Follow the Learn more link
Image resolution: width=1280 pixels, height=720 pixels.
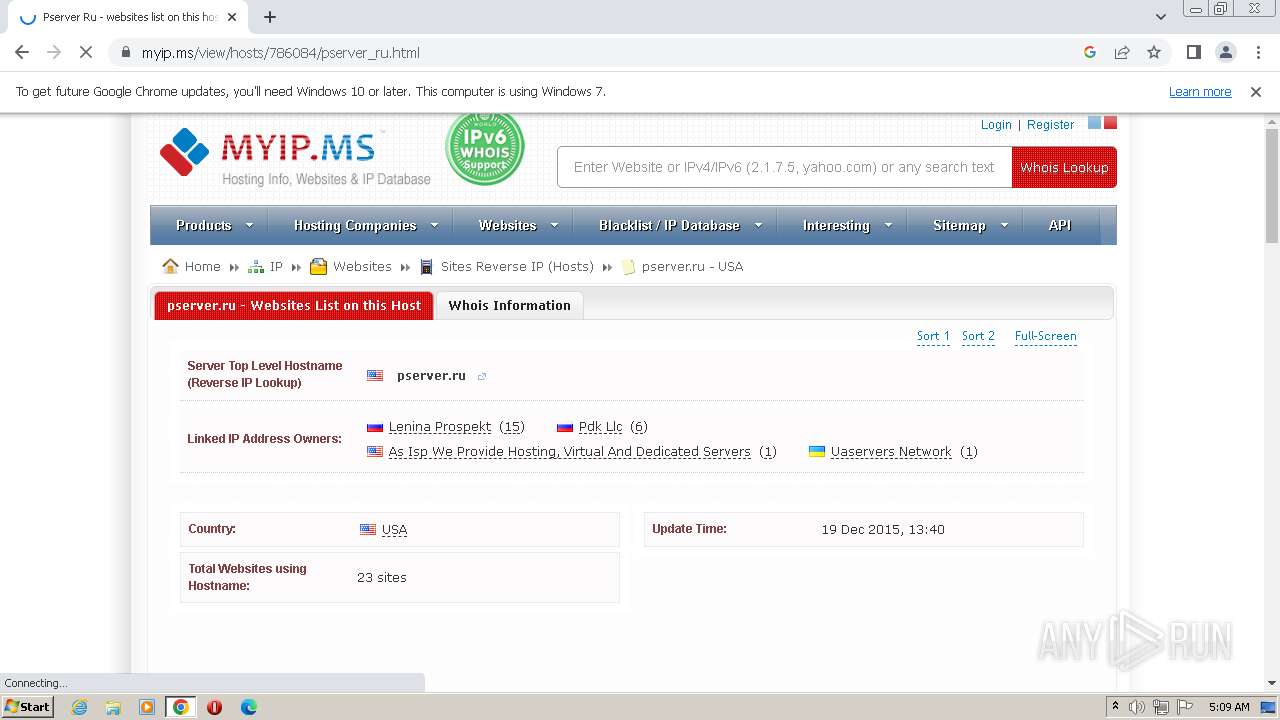(x=1200, y=92)
